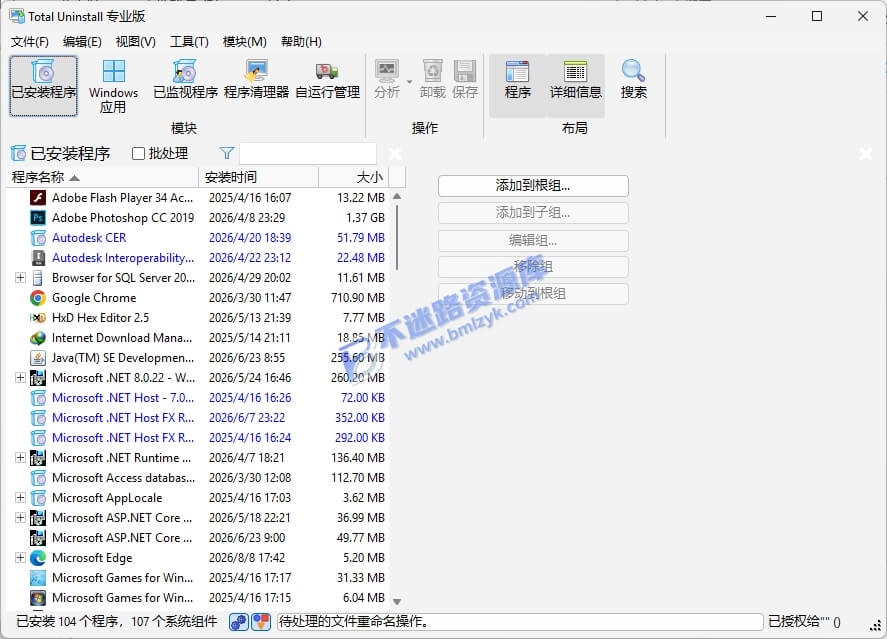Click the HxD Hex Editor icon

point(38,318)
